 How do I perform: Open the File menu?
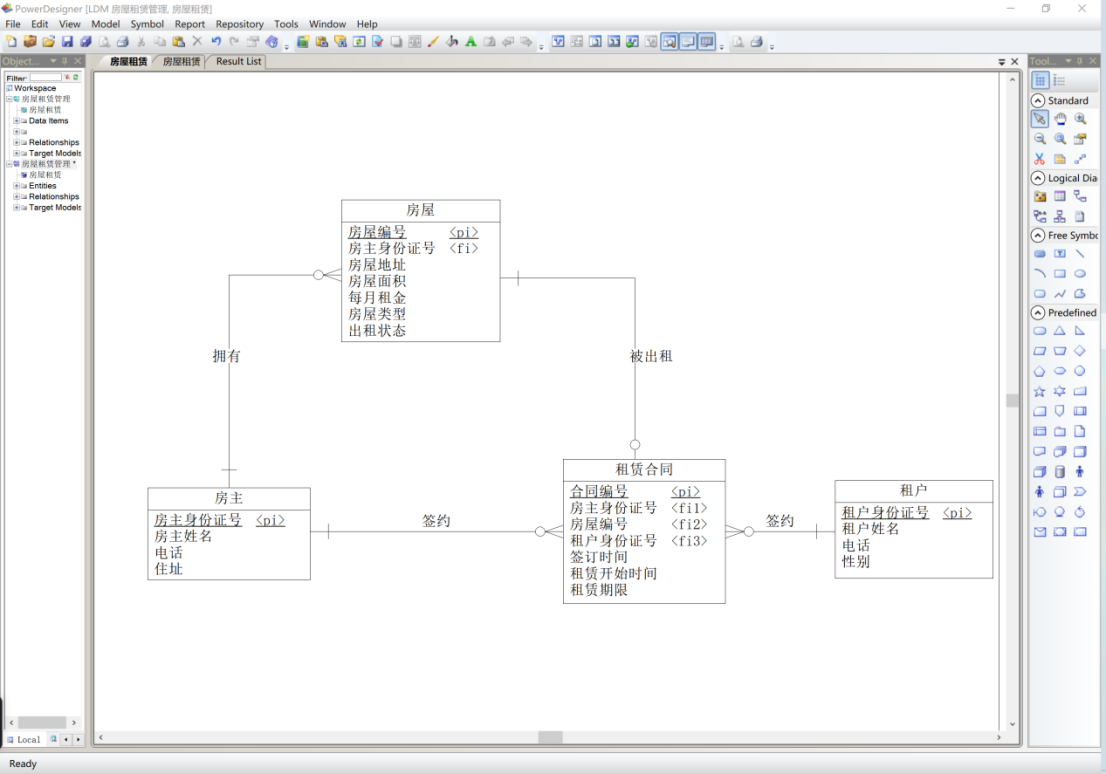coord(13,24)
